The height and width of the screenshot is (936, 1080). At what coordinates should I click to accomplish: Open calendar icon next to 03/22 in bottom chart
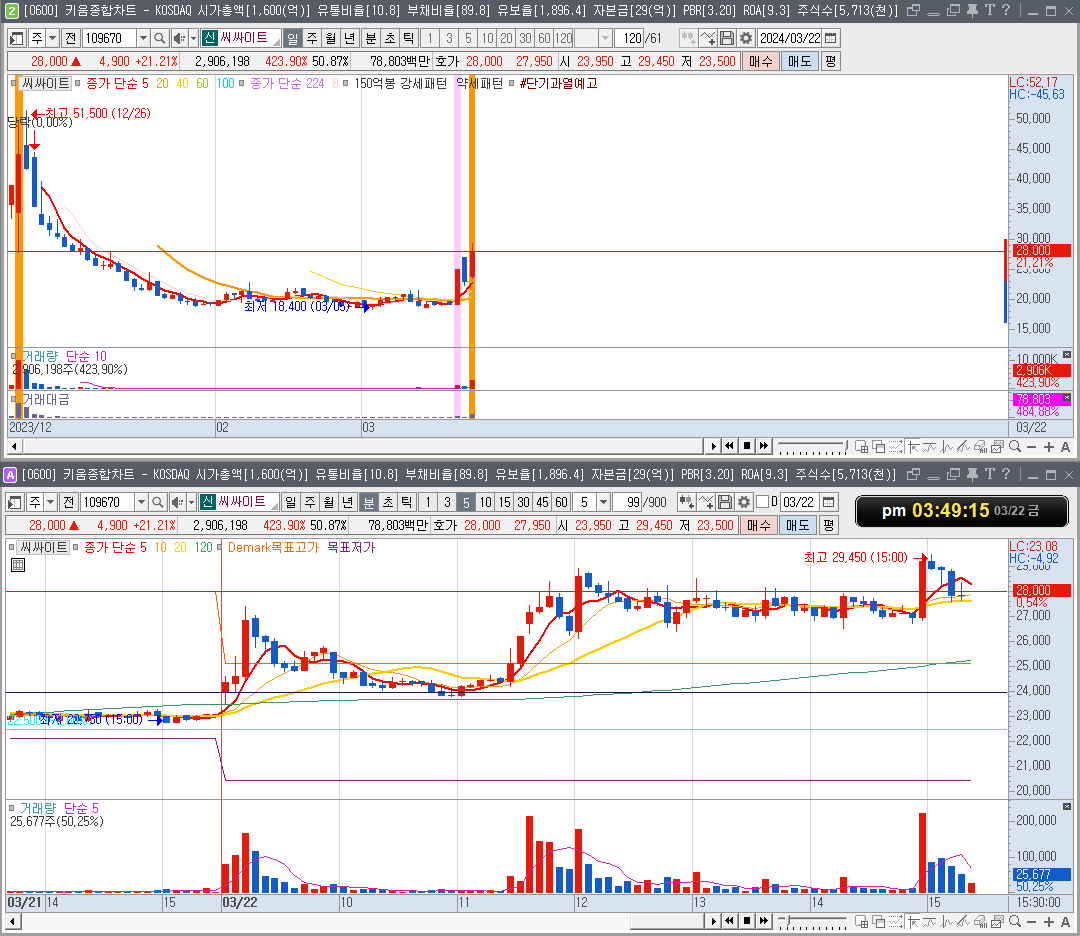point(829,502)
